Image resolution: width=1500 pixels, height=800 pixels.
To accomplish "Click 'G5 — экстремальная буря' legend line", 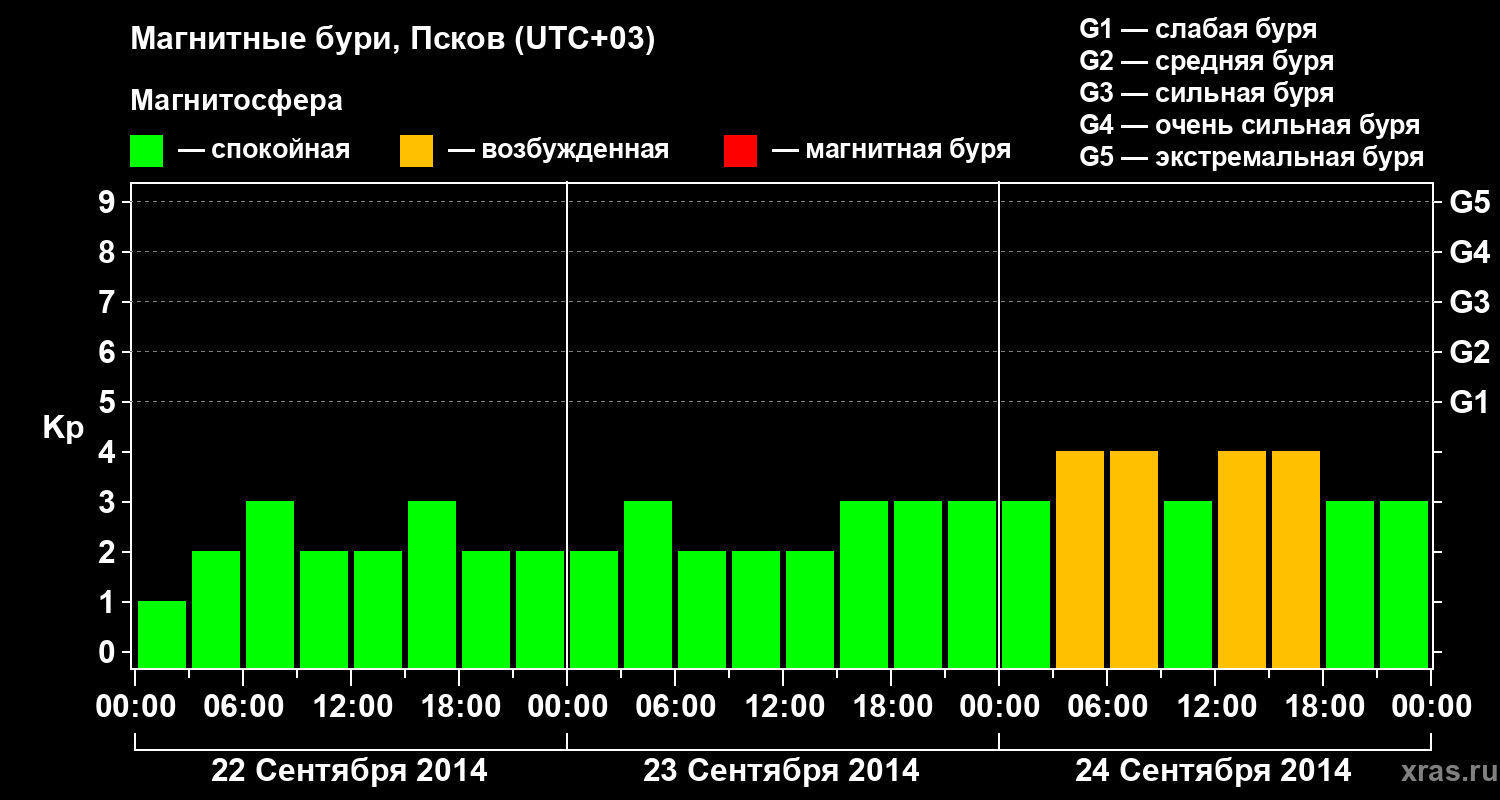I will point(1252,157).
